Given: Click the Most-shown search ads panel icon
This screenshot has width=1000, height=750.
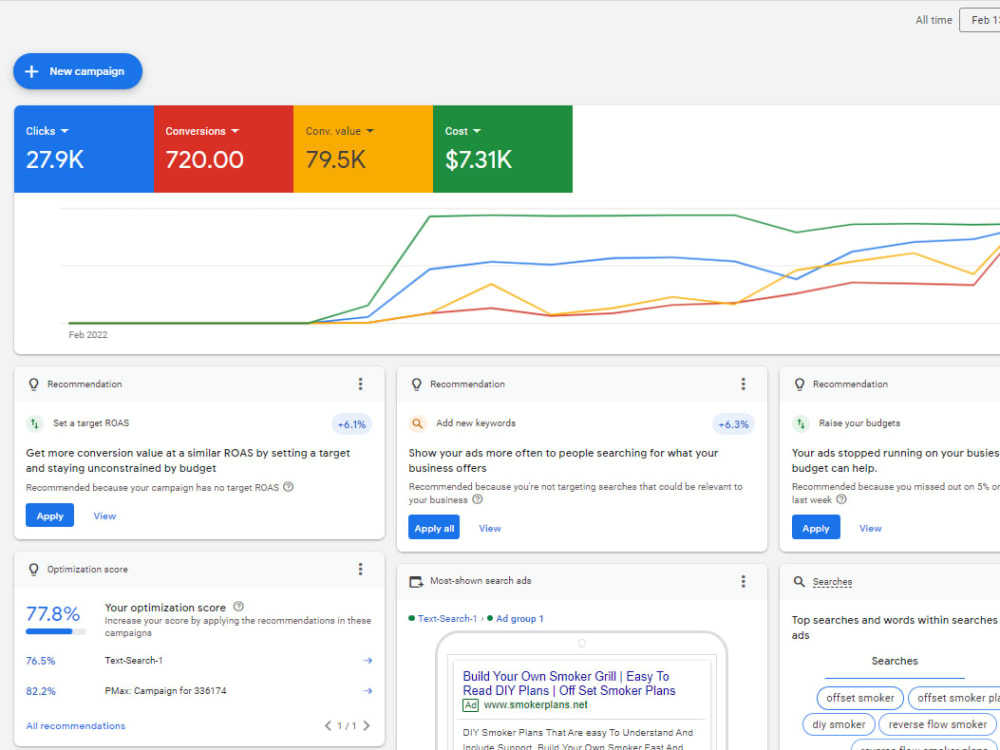Looking at the screenshot, I should [x=416, y=581].
